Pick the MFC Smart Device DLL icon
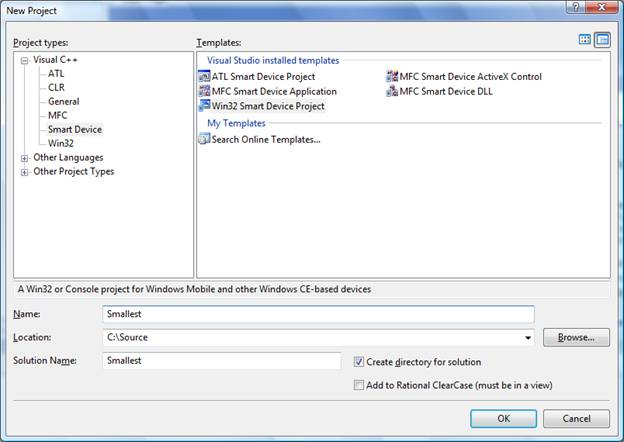 pos(392,91)
